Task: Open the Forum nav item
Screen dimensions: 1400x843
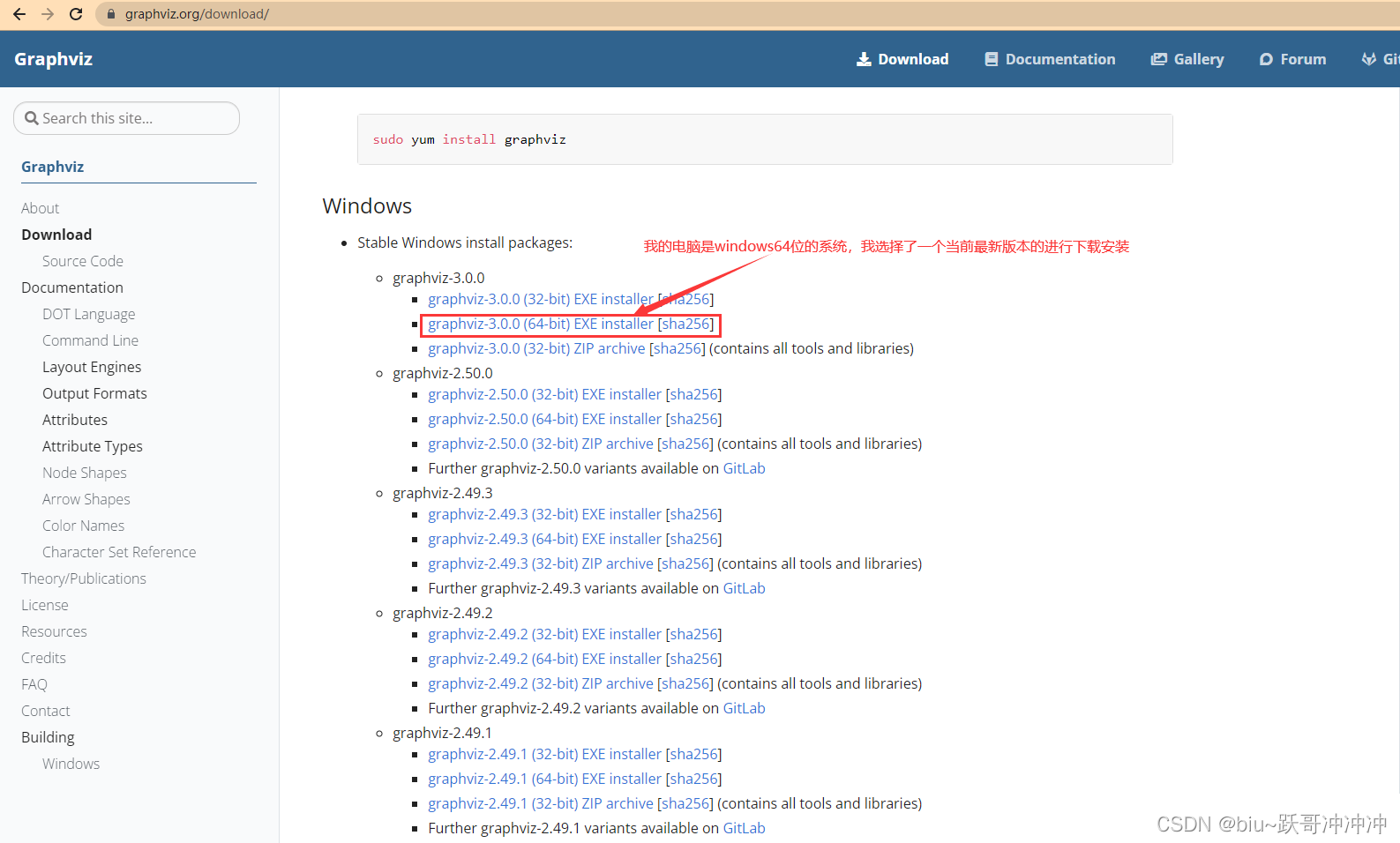Action: 1292,59
